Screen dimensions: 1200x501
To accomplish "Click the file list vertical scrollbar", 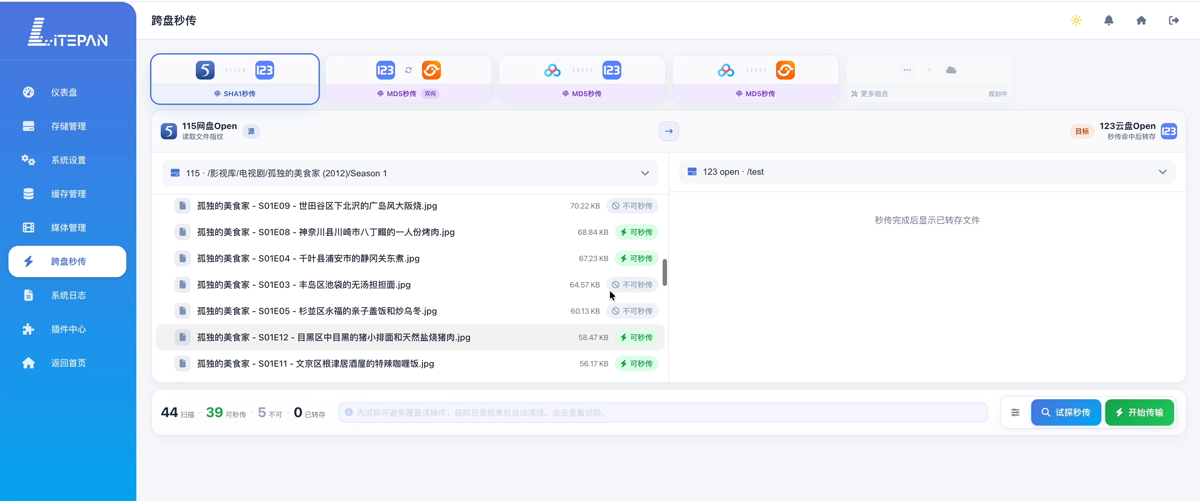I will (x=665, y=272).
